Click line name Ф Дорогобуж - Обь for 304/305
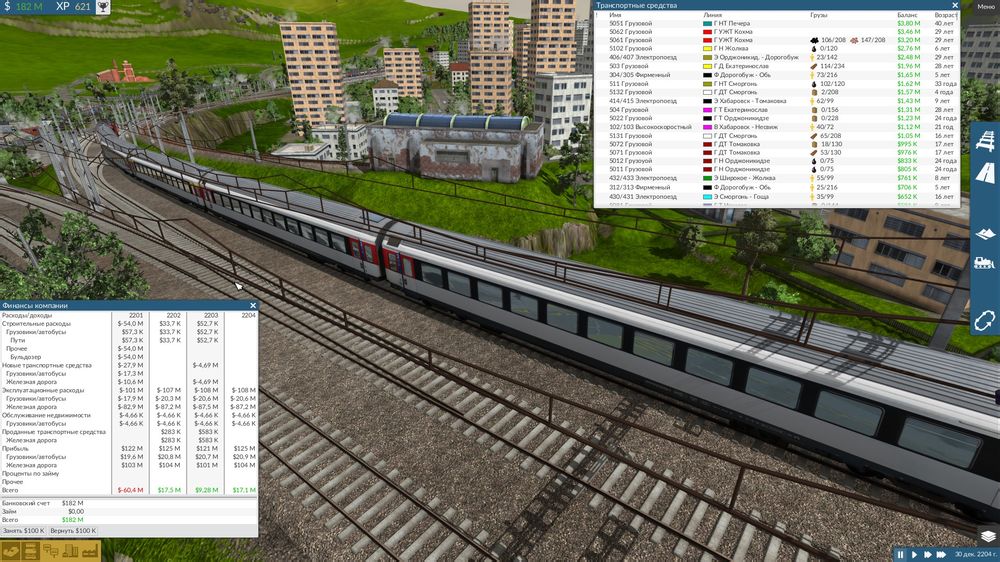This screenshot has width=1000, height=562. [742, 75]
